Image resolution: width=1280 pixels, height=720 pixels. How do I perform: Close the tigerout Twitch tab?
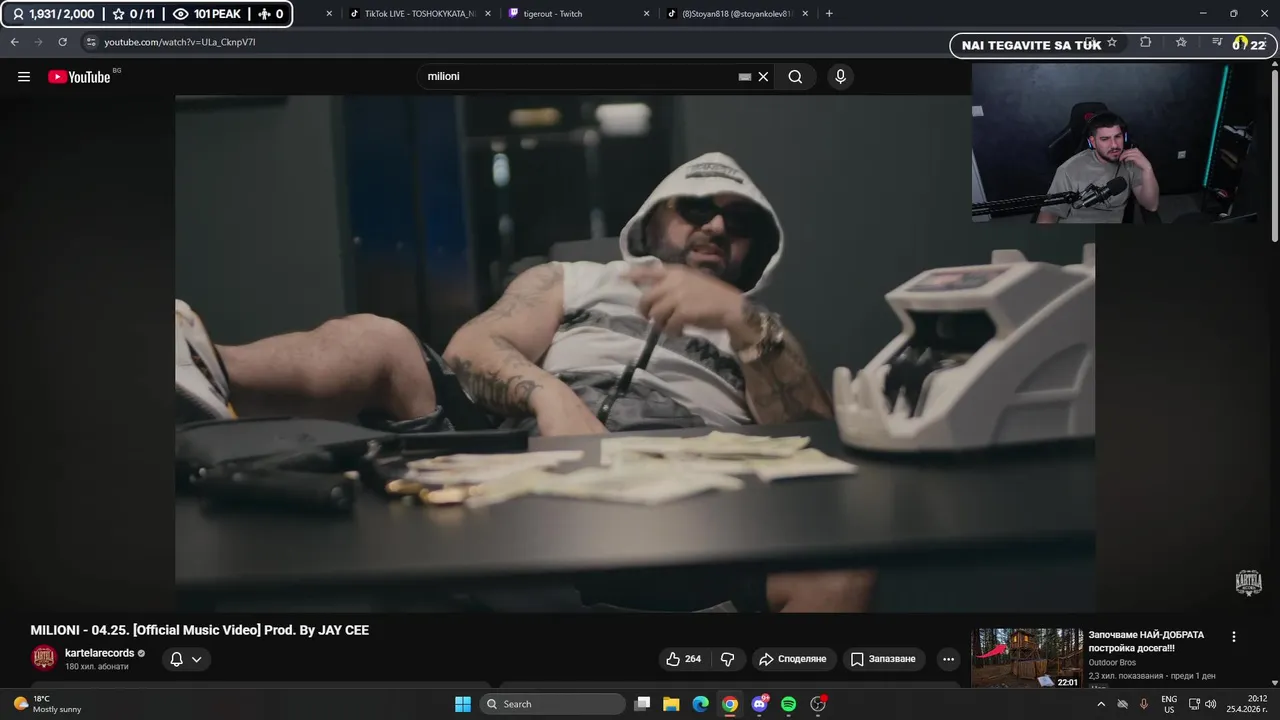(x=646, y=14)
